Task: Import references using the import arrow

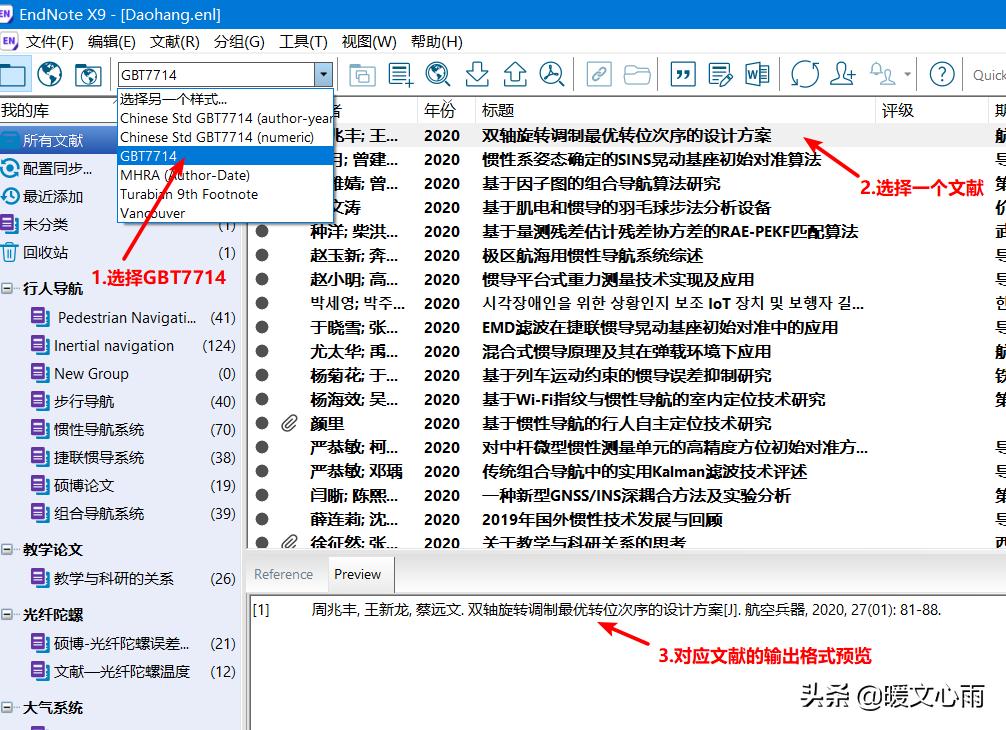Action: 476,75
